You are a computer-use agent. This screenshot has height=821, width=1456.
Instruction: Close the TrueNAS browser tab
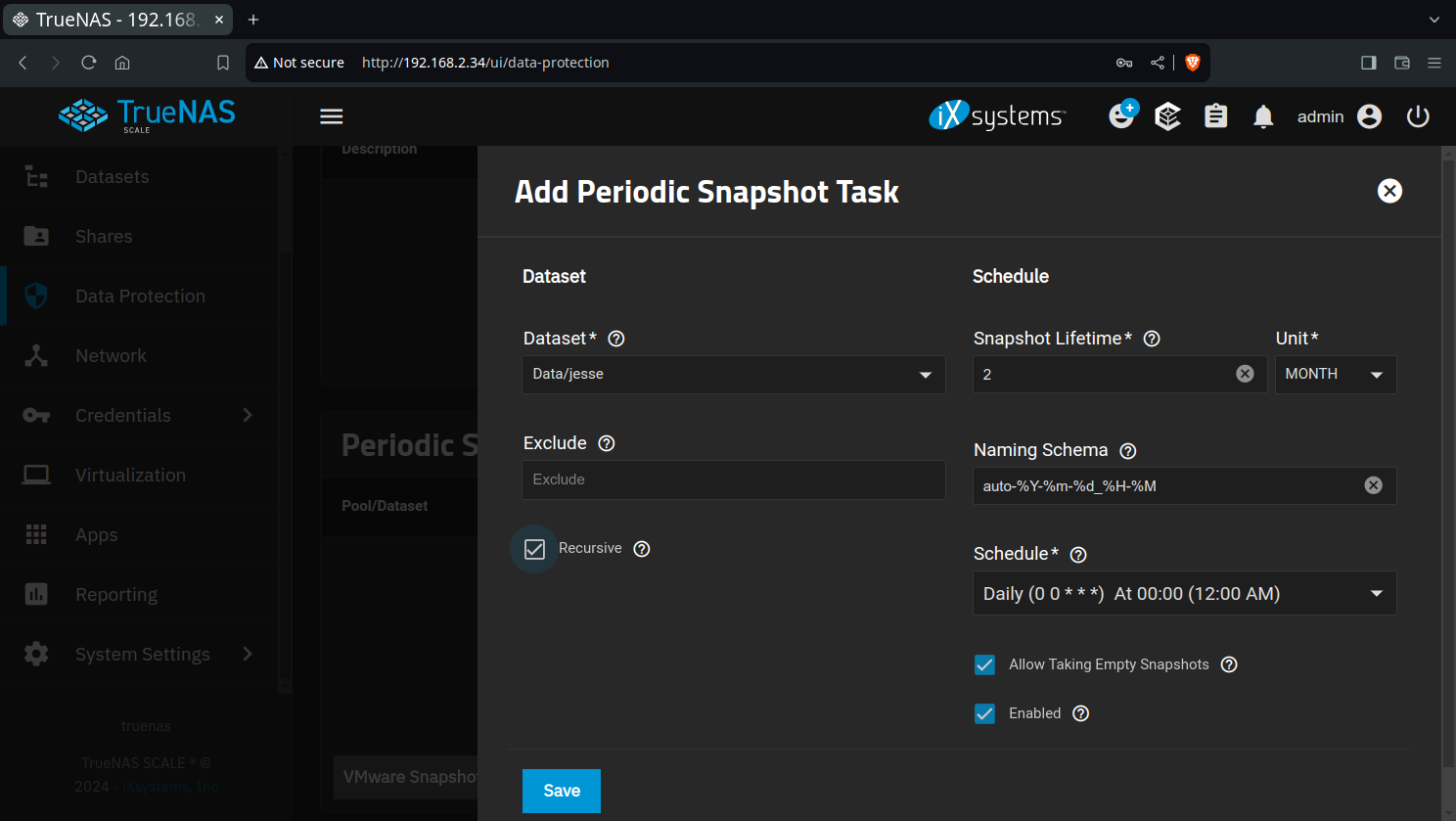[219, 20]
